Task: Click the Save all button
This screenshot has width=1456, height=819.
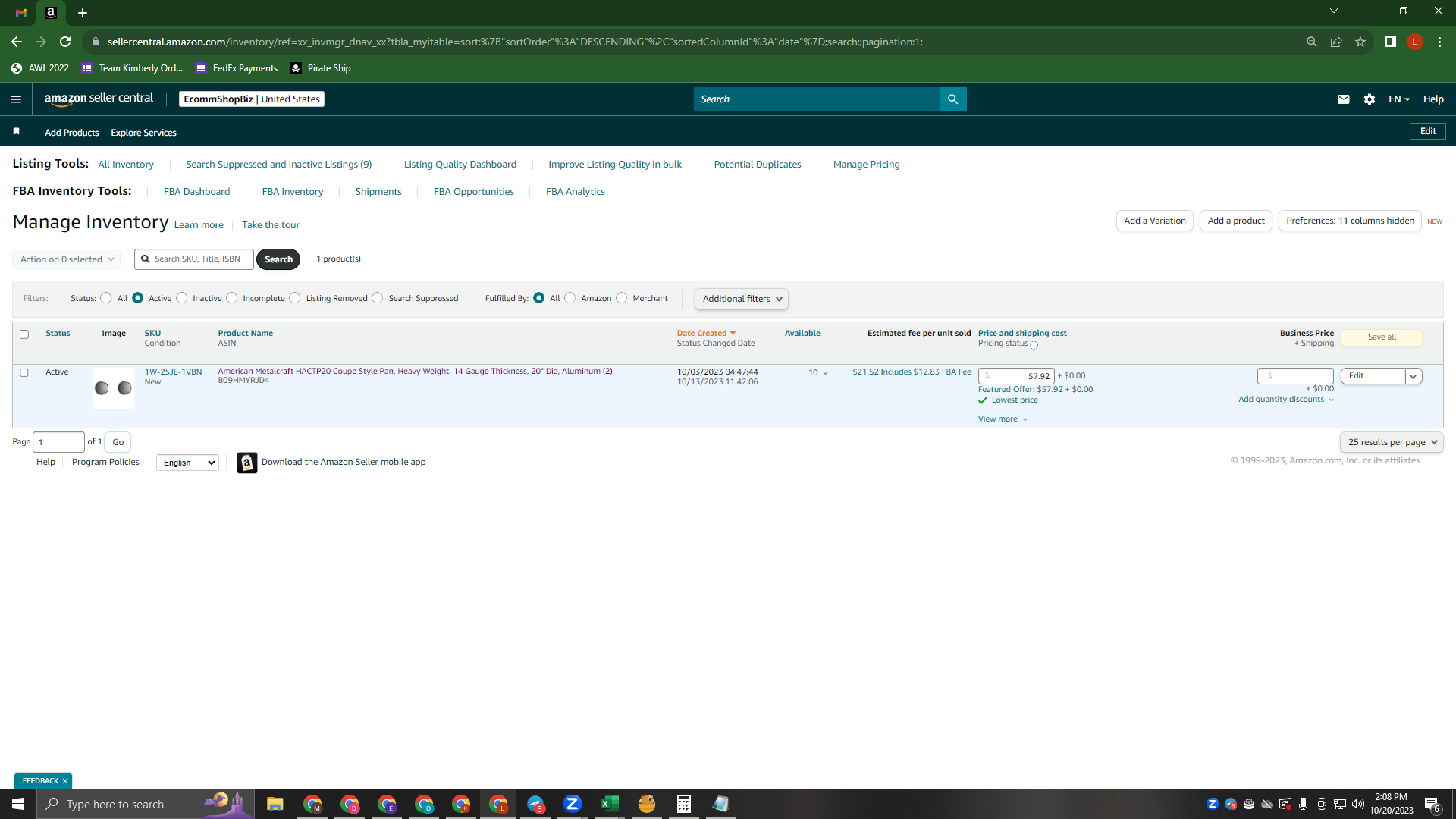Action: (1382, 337)
